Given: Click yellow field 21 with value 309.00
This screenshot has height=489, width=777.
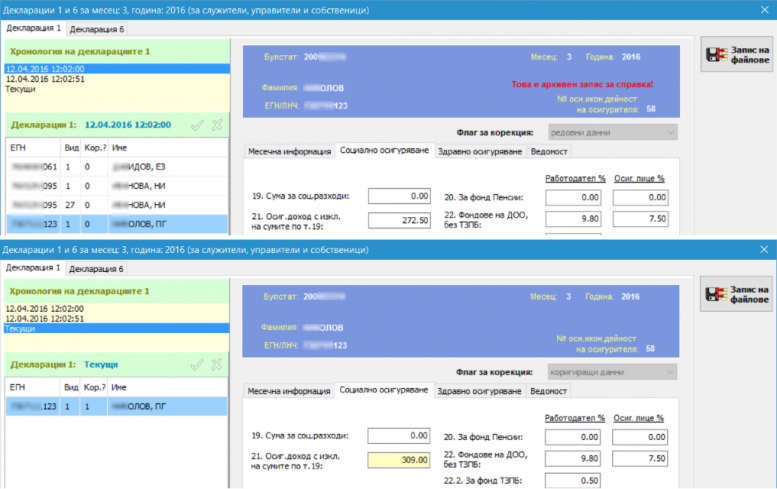Looking at the screenshot, I should click(x=399, y=460).
